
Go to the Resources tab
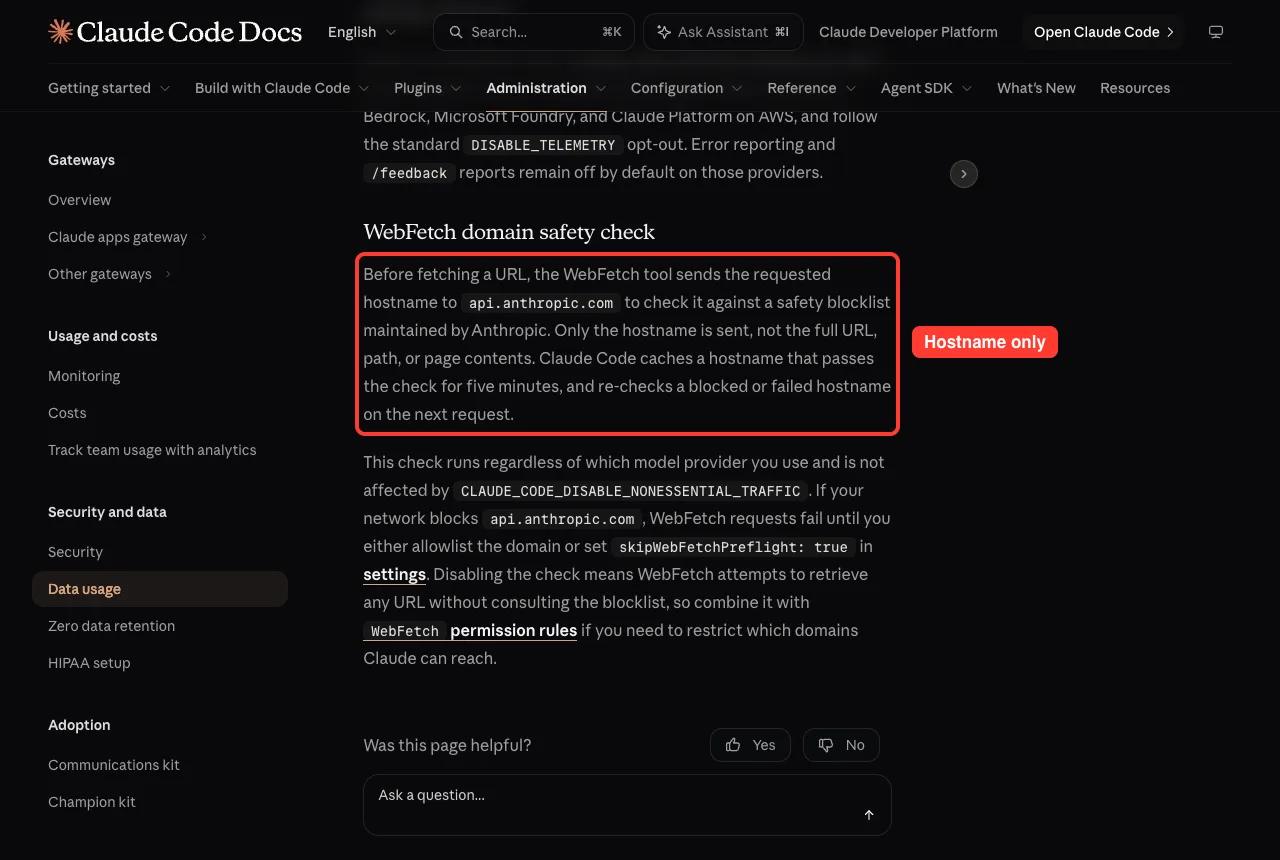[x=1135, y=88]
